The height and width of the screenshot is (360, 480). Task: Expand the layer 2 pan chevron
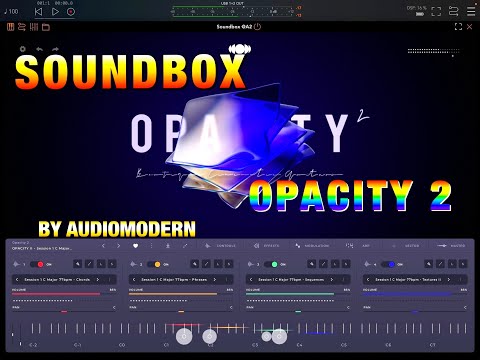231,307
